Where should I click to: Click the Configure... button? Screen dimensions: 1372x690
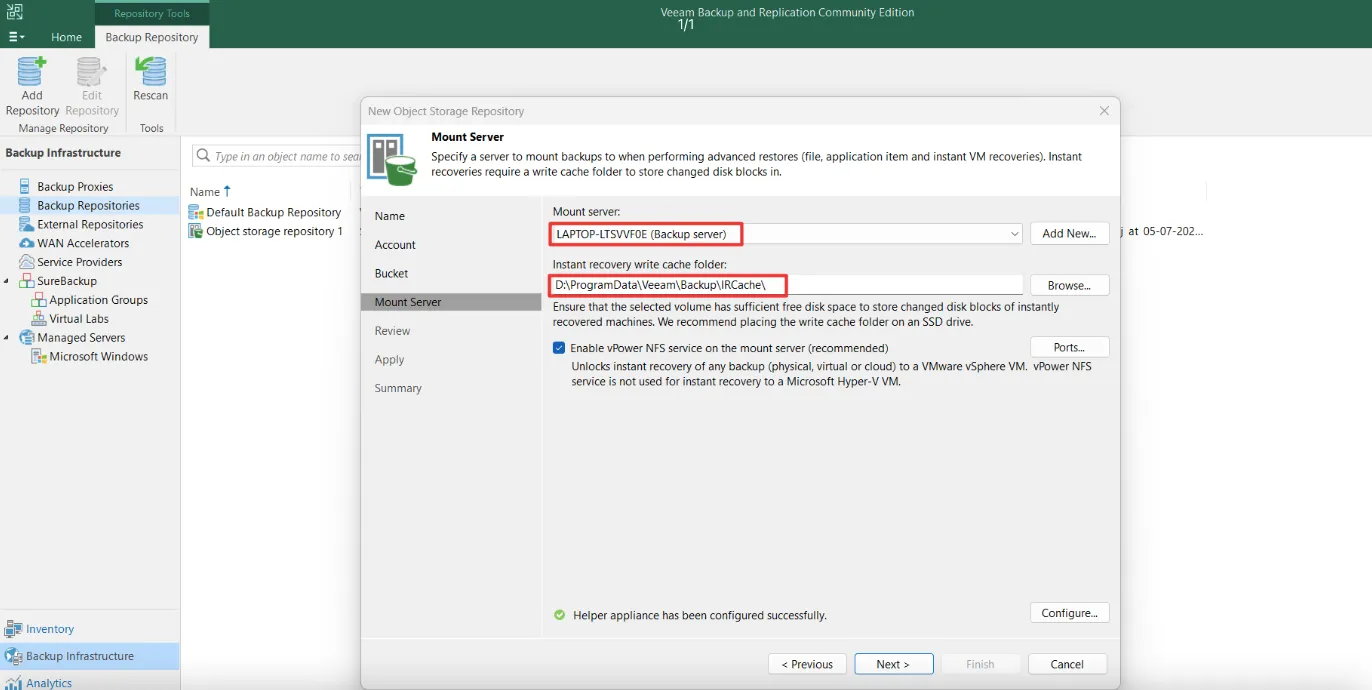(x=1069, y=612)
